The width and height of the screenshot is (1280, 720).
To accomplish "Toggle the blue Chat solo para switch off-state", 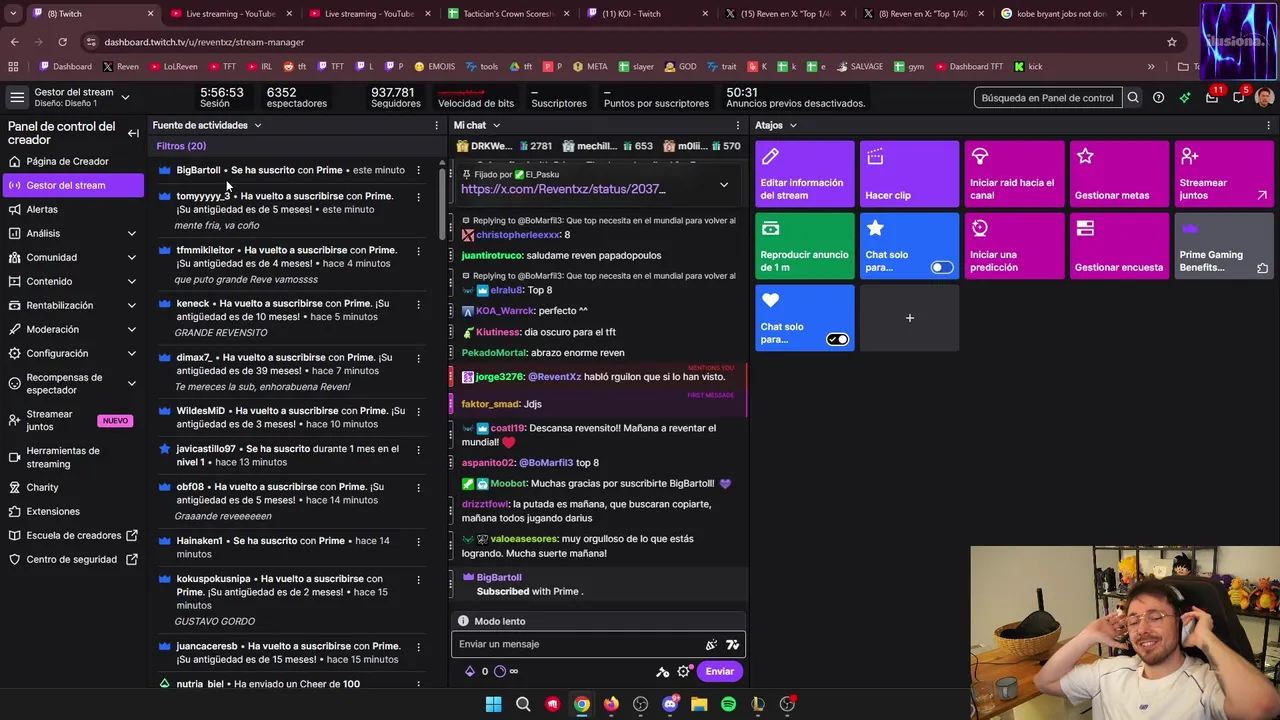I will click(942, 267).
